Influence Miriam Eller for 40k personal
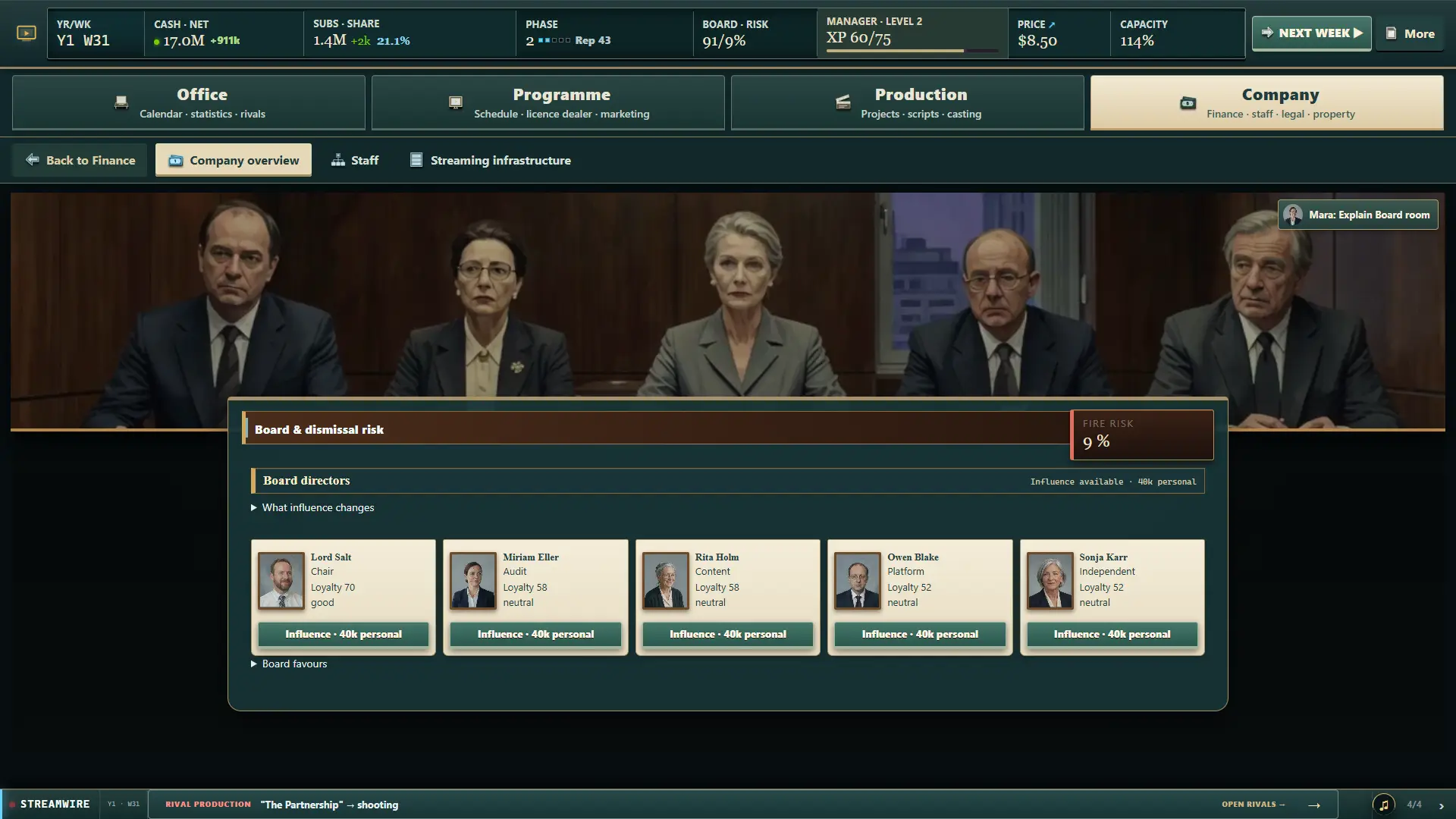The height and width of the screenshot is (819, 1456). pos(535,634)
